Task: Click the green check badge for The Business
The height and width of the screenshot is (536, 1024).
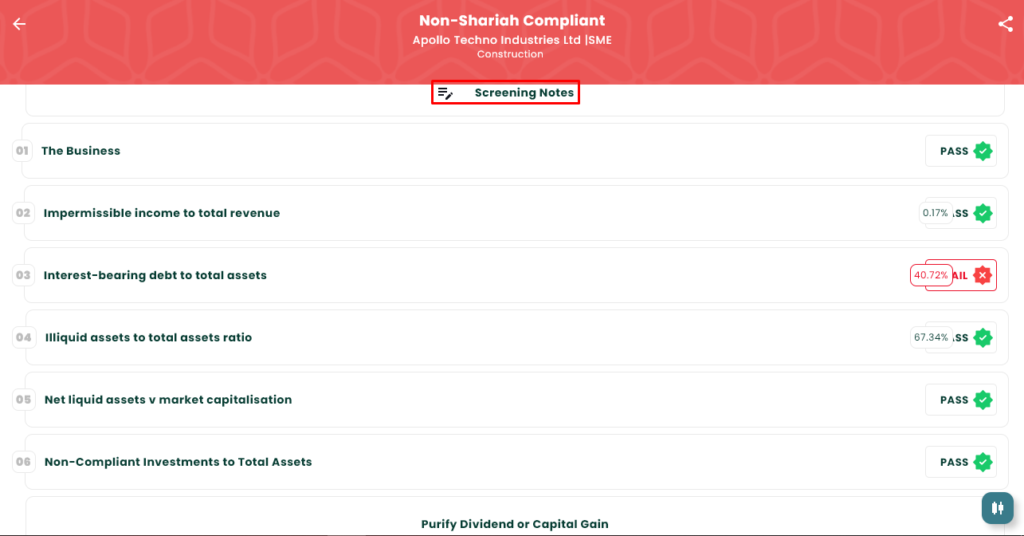Action: 983,151
